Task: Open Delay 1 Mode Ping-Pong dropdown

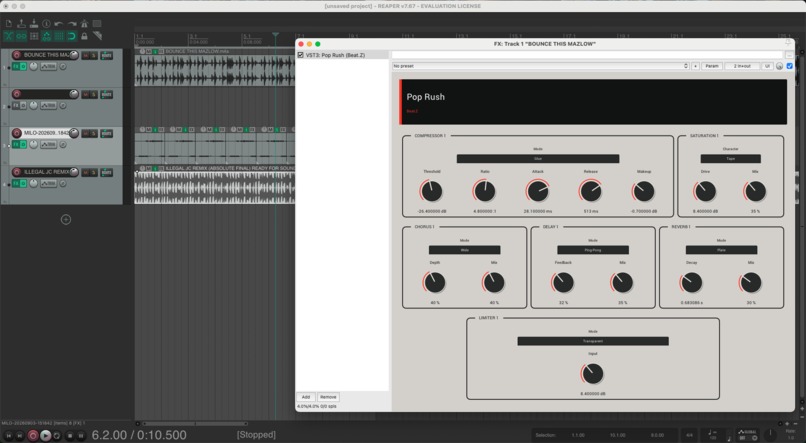Action: click(x=593, y=250)
